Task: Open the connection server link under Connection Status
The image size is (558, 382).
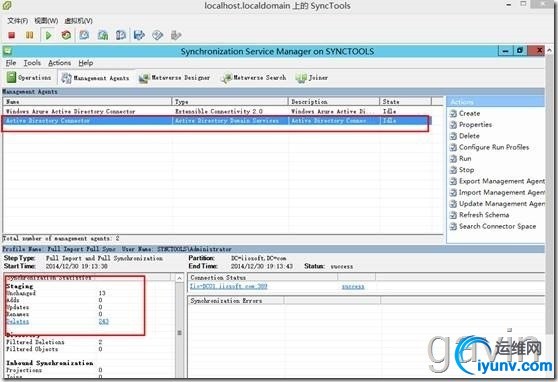Action: click(x=228, y=286)
